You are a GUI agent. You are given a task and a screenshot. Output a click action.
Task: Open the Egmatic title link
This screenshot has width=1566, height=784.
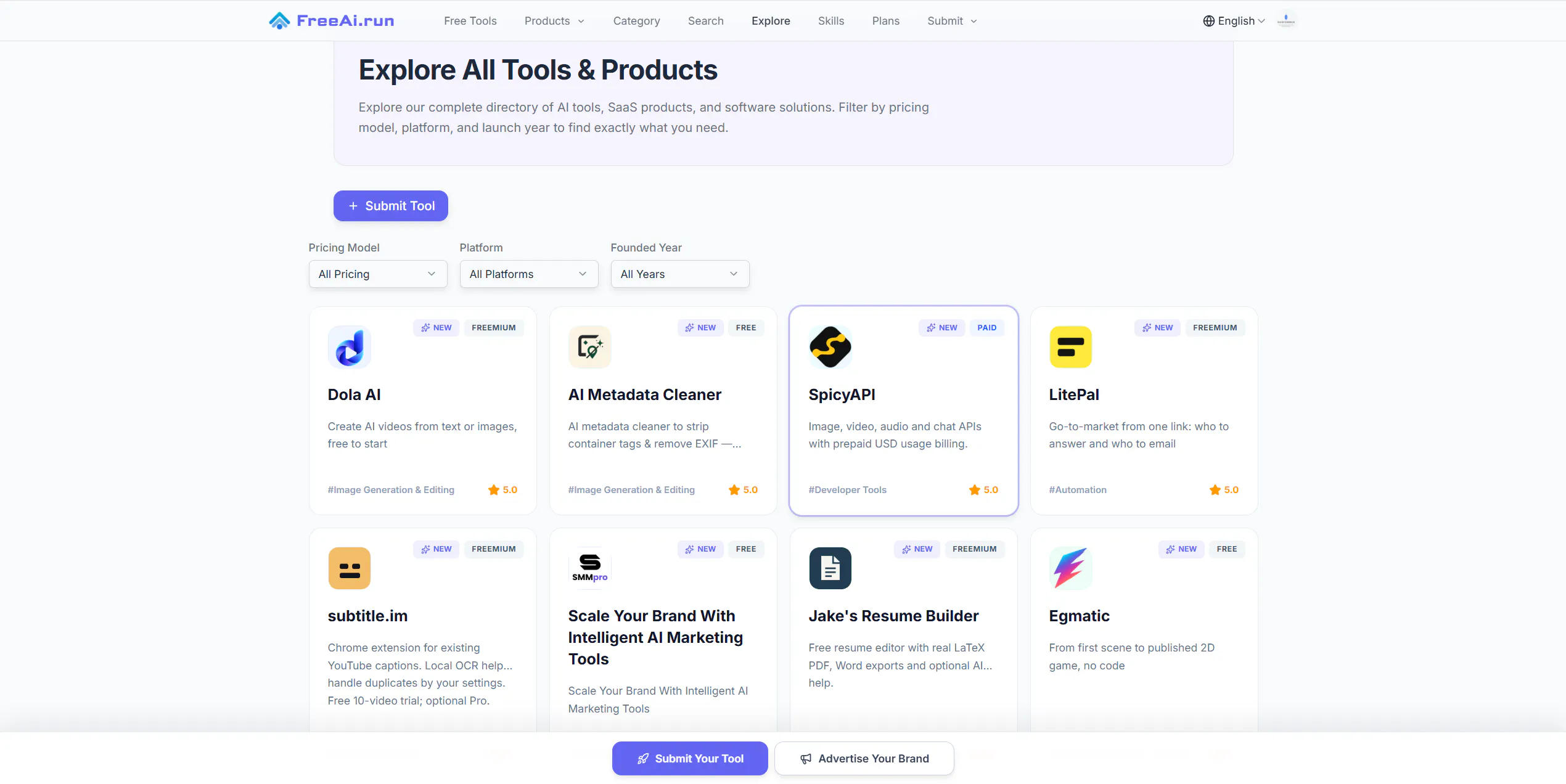pyautogui.click(x=1079, y=616)
